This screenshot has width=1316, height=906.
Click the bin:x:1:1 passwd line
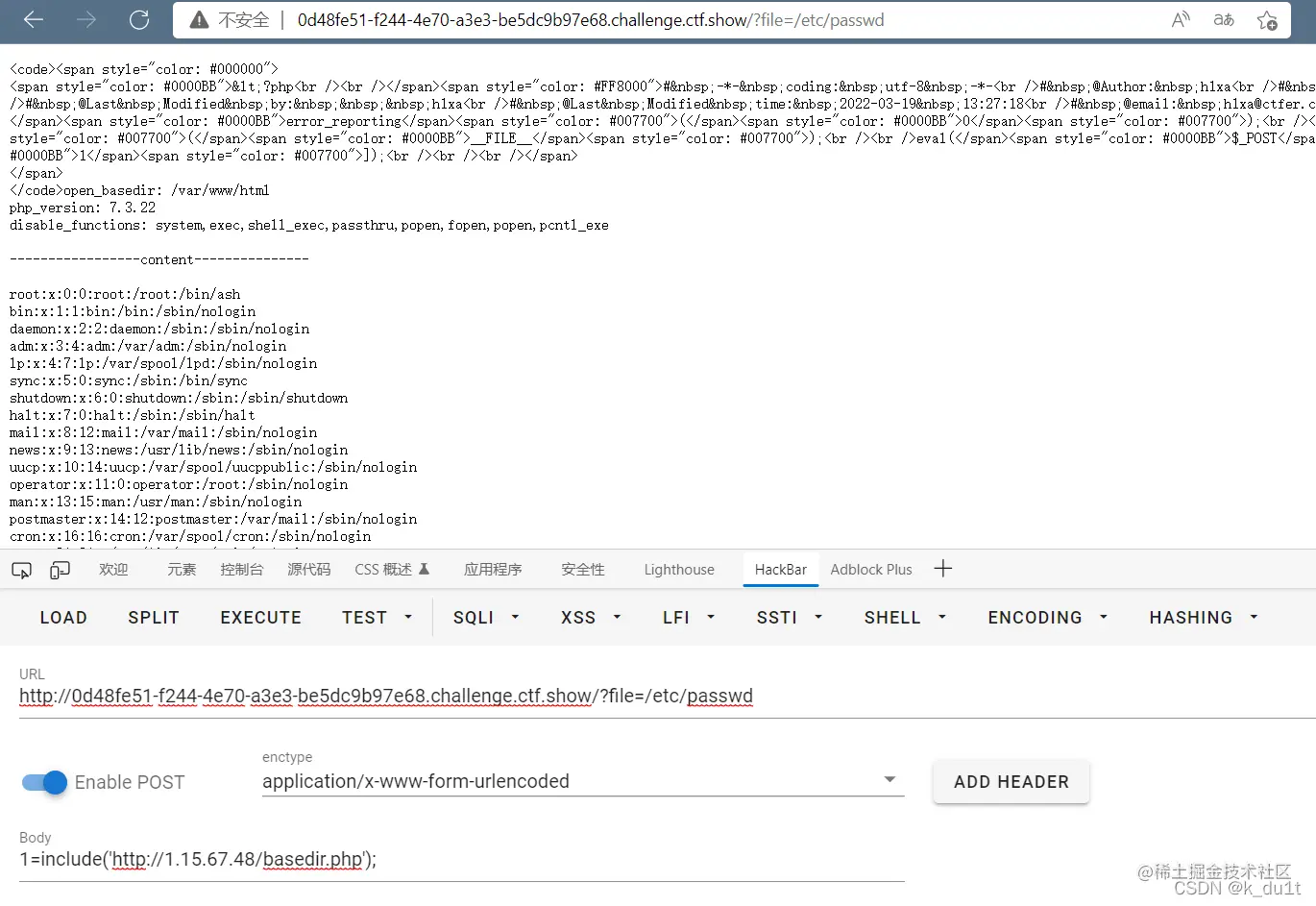point(133,311)
